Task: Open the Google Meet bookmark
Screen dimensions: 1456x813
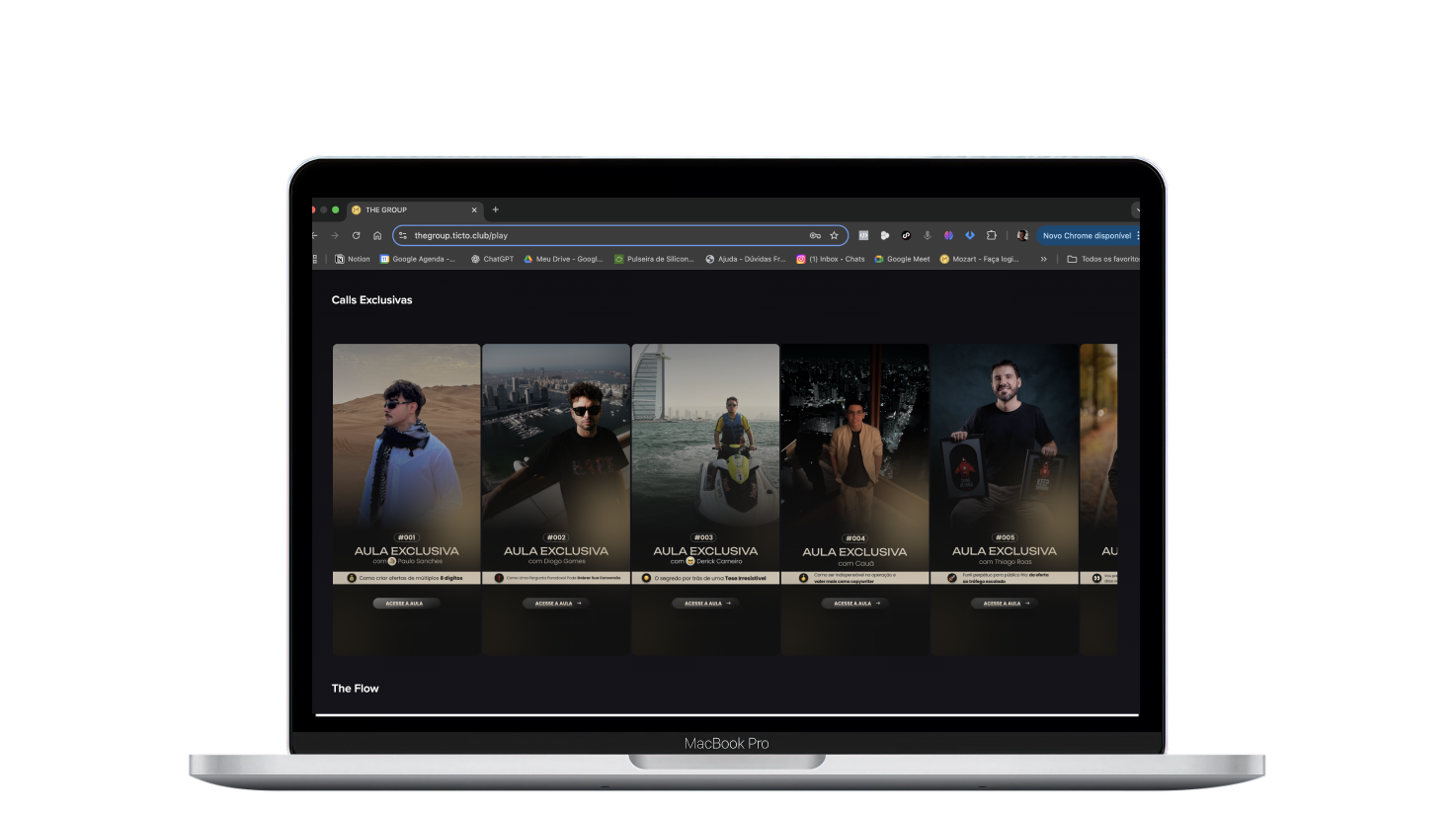Action: point(902,259)
